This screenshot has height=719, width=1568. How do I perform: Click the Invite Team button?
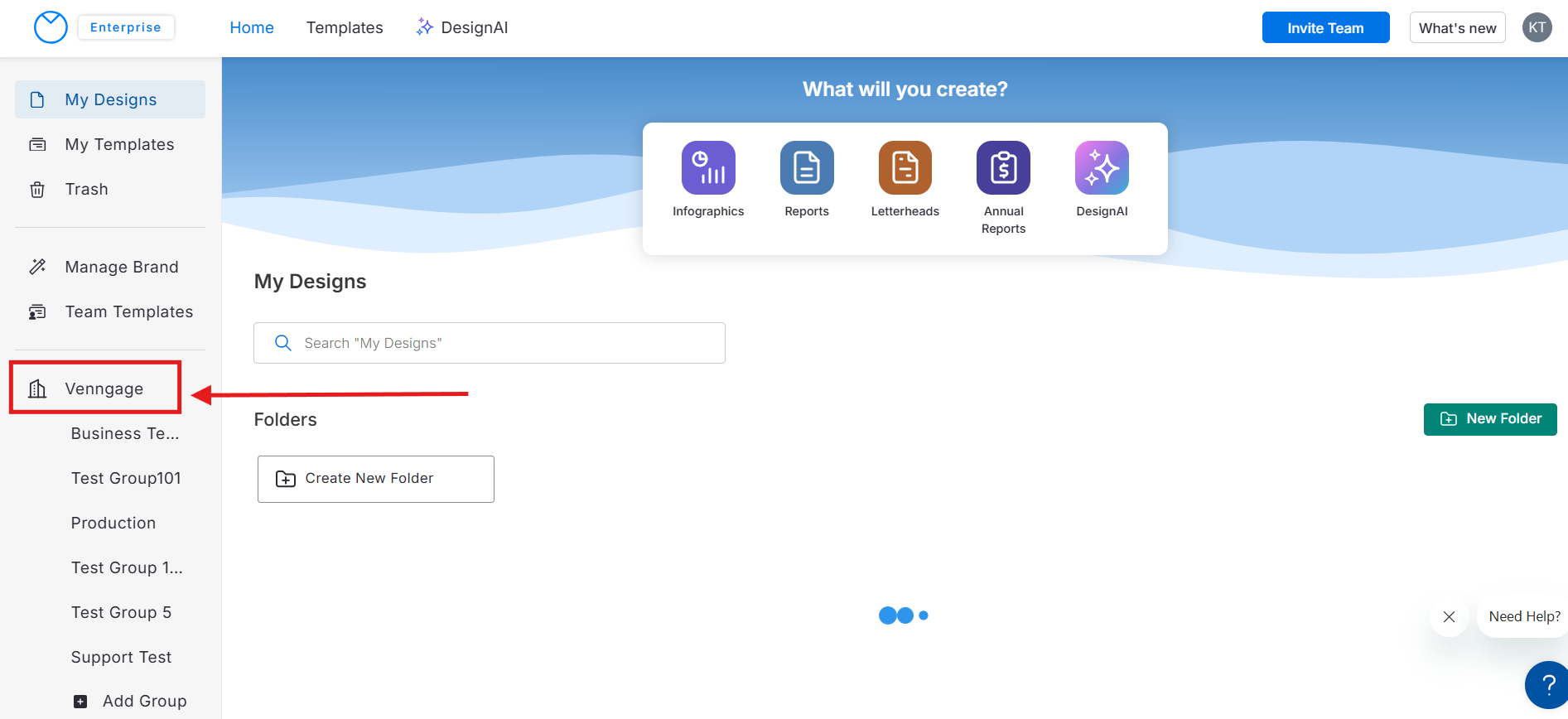[1325, 27]
